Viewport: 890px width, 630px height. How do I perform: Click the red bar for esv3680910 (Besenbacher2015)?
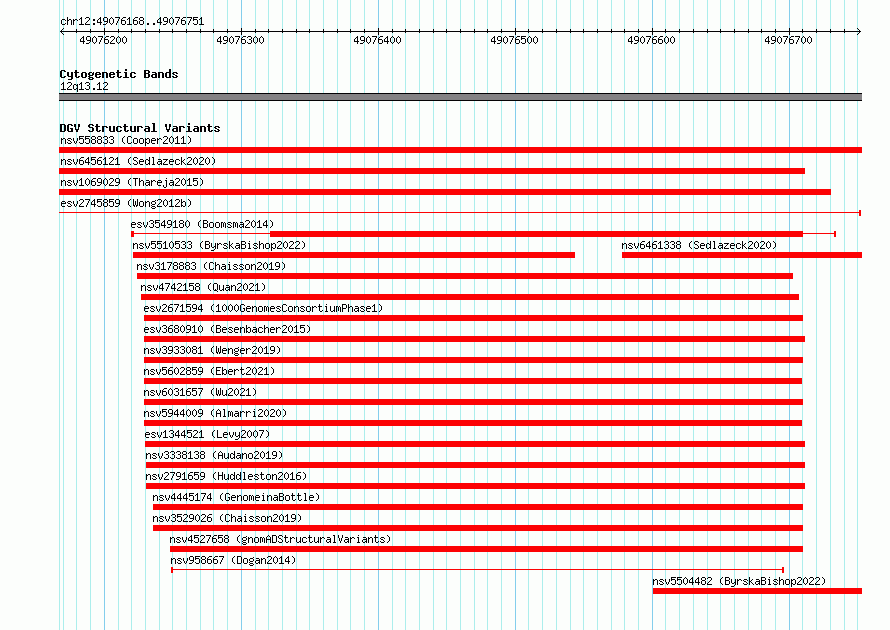coord(475,339)
